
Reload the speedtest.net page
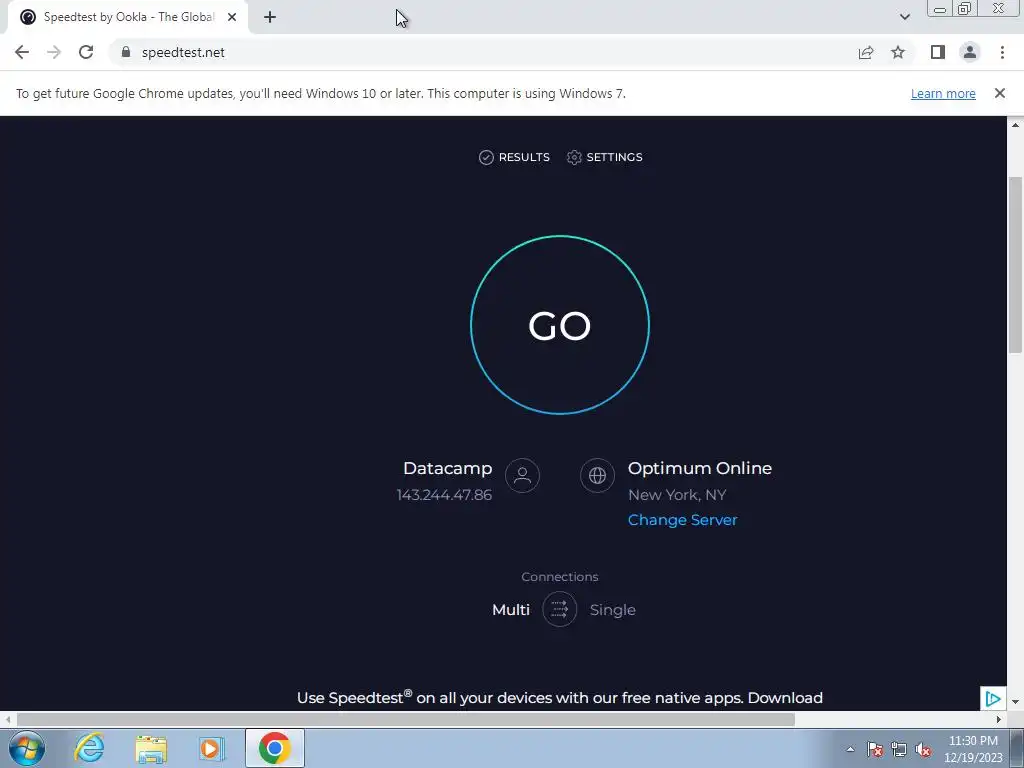pyautogui.click(x=86, y=52)
